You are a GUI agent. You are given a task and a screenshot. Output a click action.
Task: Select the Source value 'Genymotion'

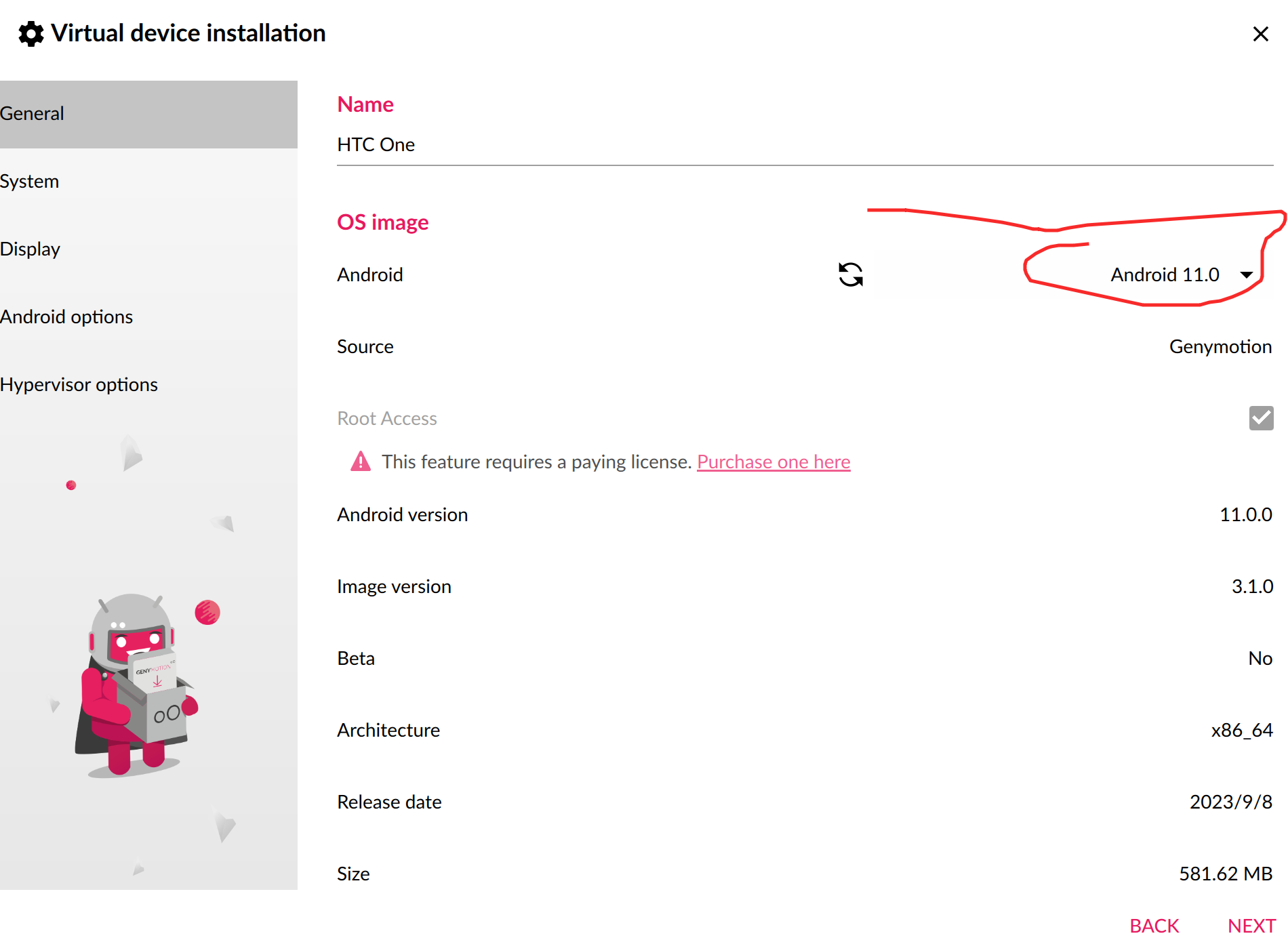pos(1220,346)
